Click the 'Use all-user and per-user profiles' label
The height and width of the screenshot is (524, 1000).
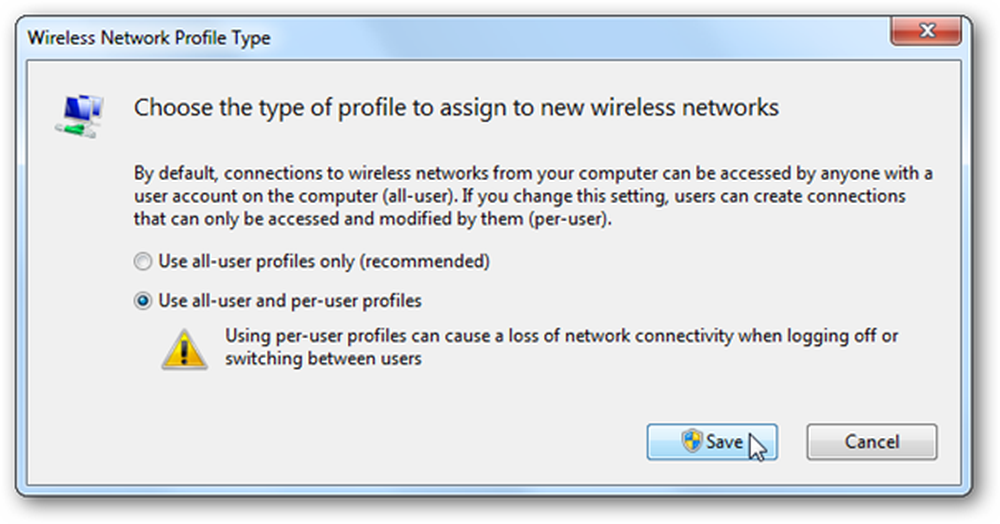[290, 301]
